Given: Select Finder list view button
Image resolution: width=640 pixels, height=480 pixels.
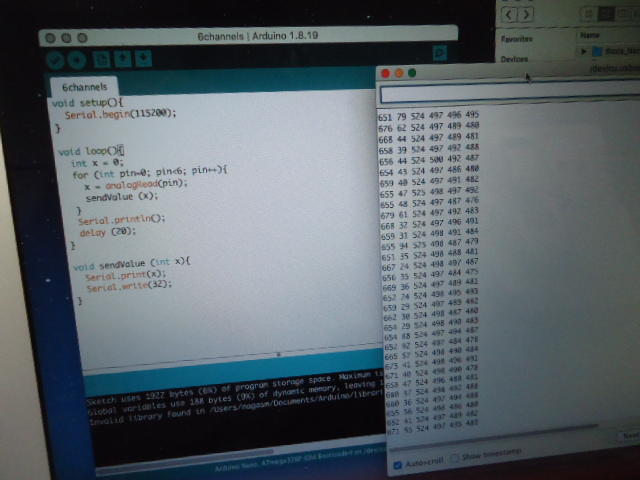Looking at the screenshot, I should (606, 14).
